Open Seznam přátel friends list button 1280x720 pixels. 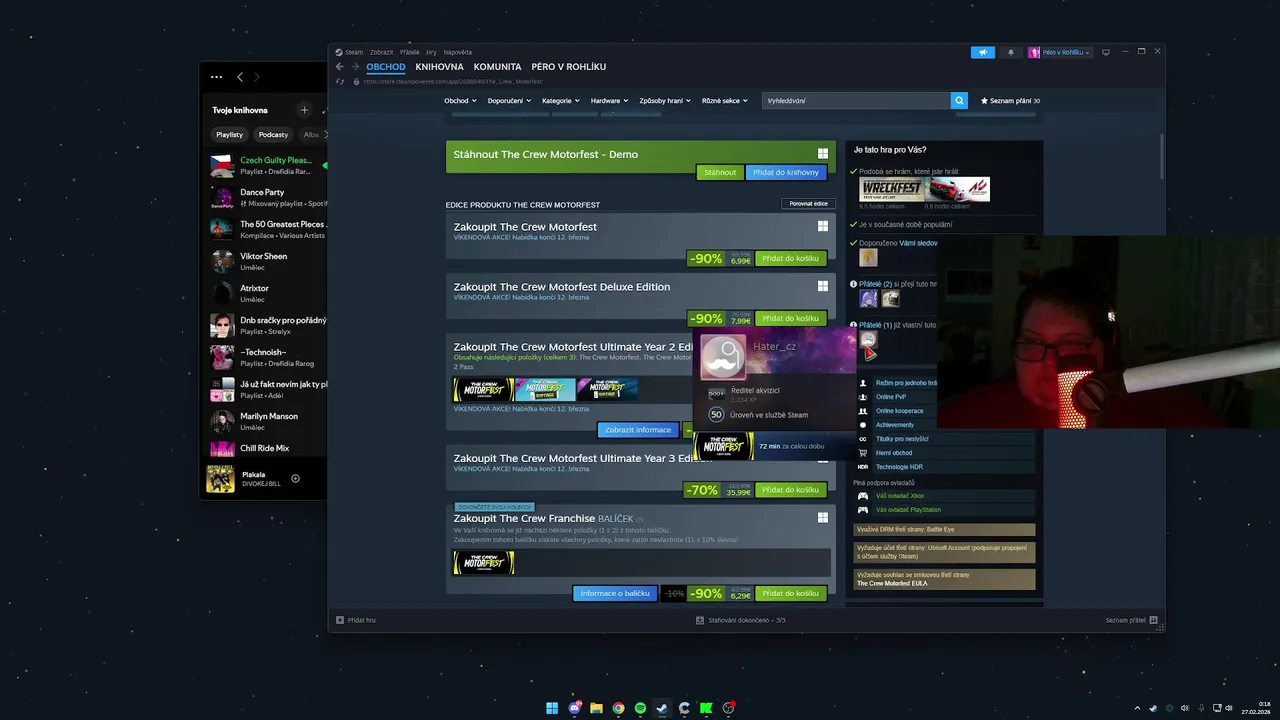tap(1132, 620)
